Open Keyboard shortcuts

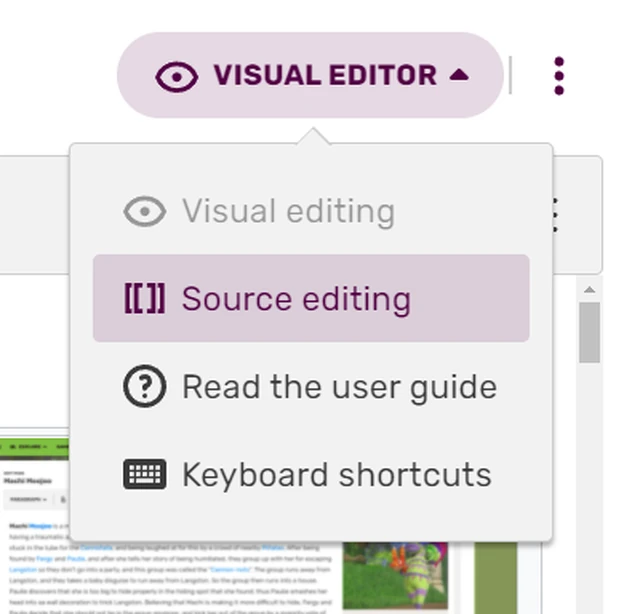[336, 475]
